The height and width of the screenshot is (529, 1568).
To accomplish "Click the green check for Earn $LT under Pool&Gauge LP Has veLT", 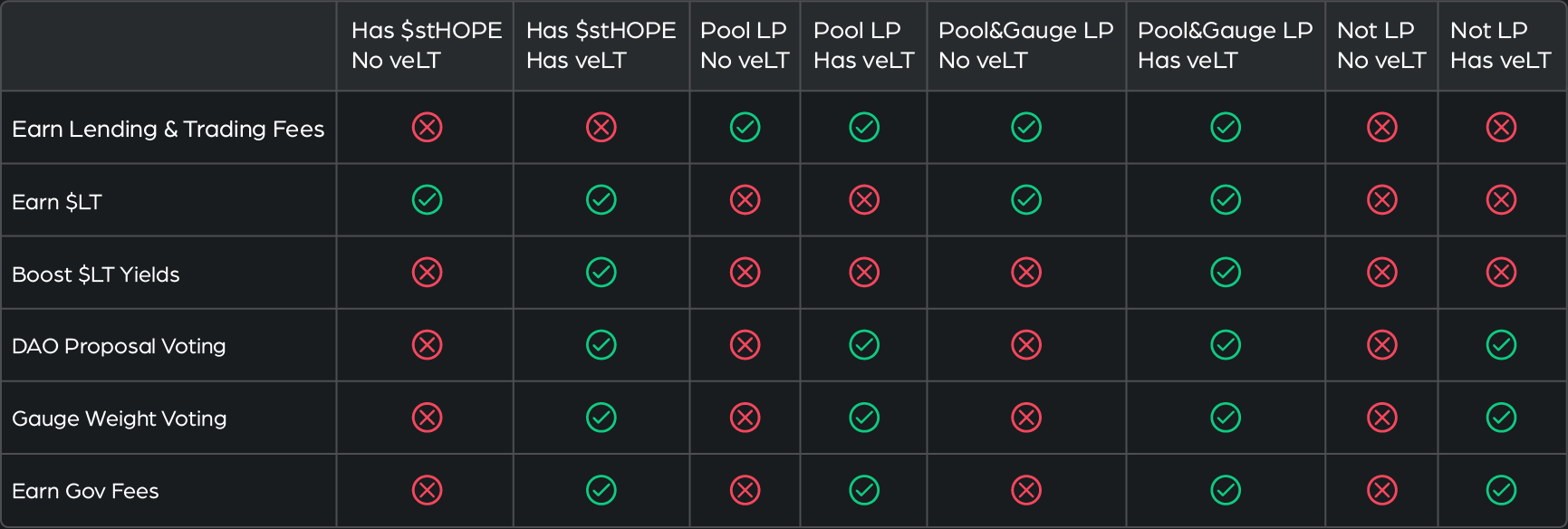I will [1226, 200].
